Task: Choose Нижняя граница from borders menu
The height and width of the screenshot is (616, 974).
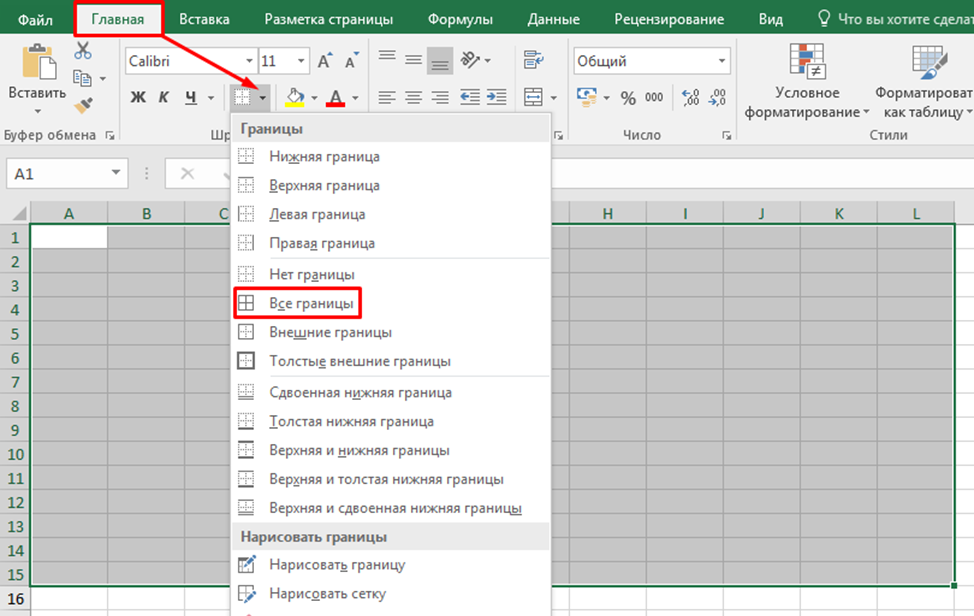Action: [391, 156]
